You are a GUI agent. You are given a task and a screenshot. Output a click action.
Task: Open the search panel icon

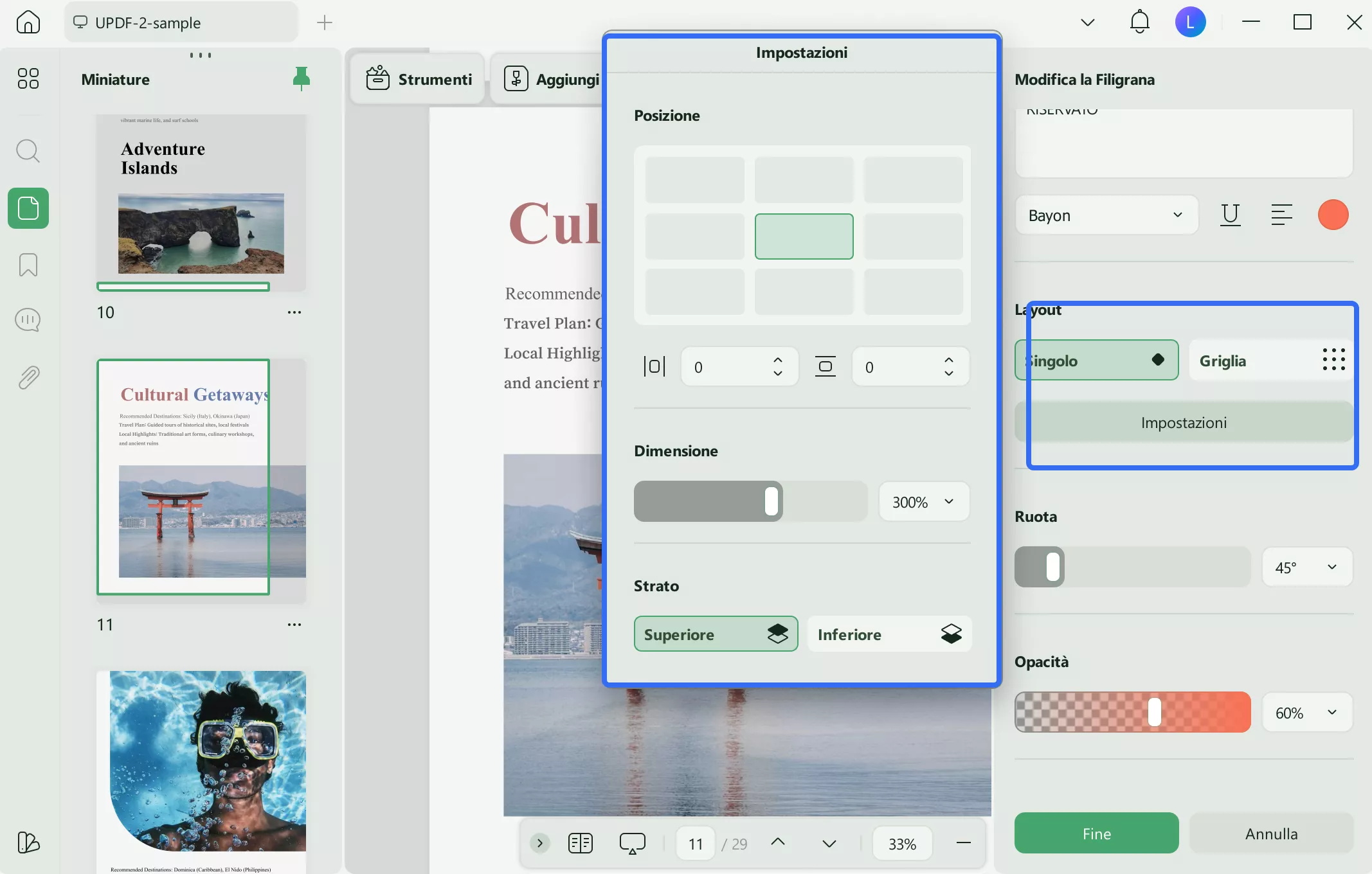coord(28,151)
